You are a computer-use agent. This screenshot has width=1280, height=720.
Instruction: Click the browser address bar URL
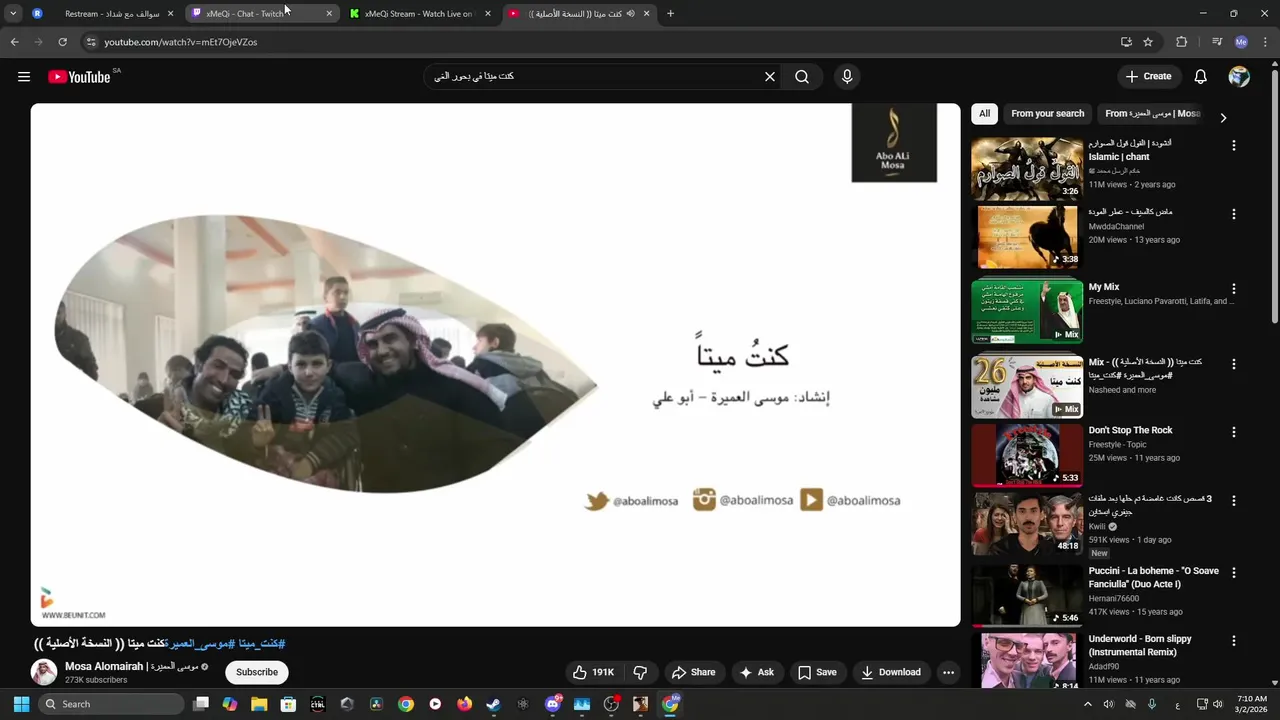(181, 42)
